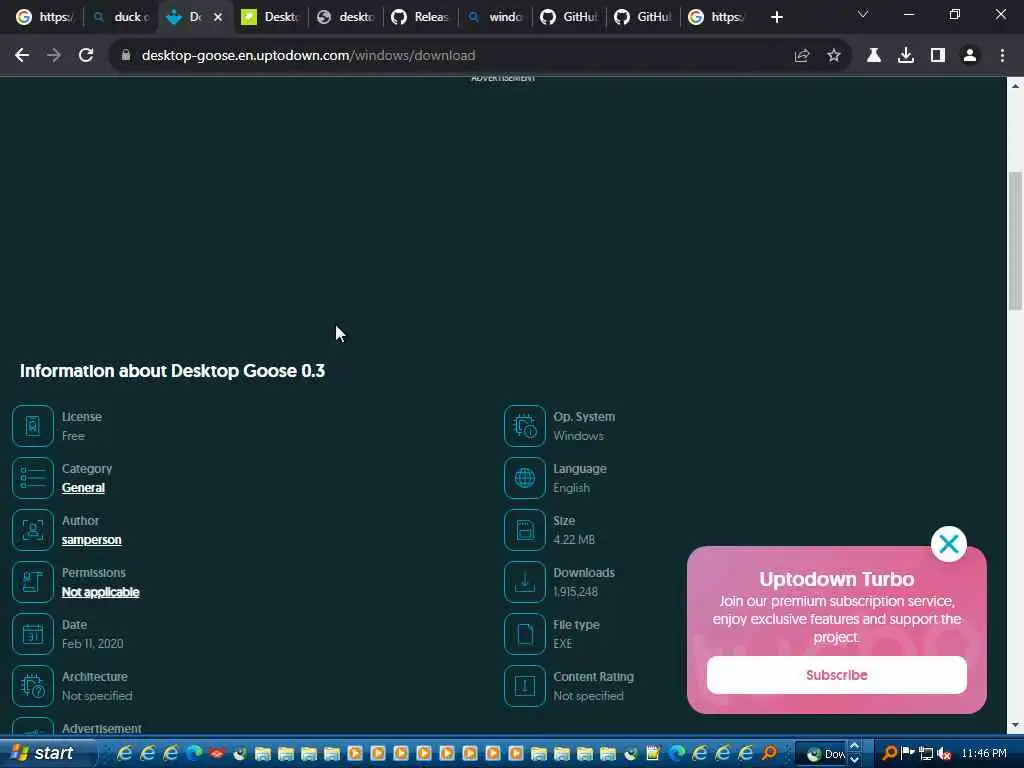Click the '4.22 MB' size value
Image resolution: width=1024 pixels, height=768 pixels.
(574, 539)
